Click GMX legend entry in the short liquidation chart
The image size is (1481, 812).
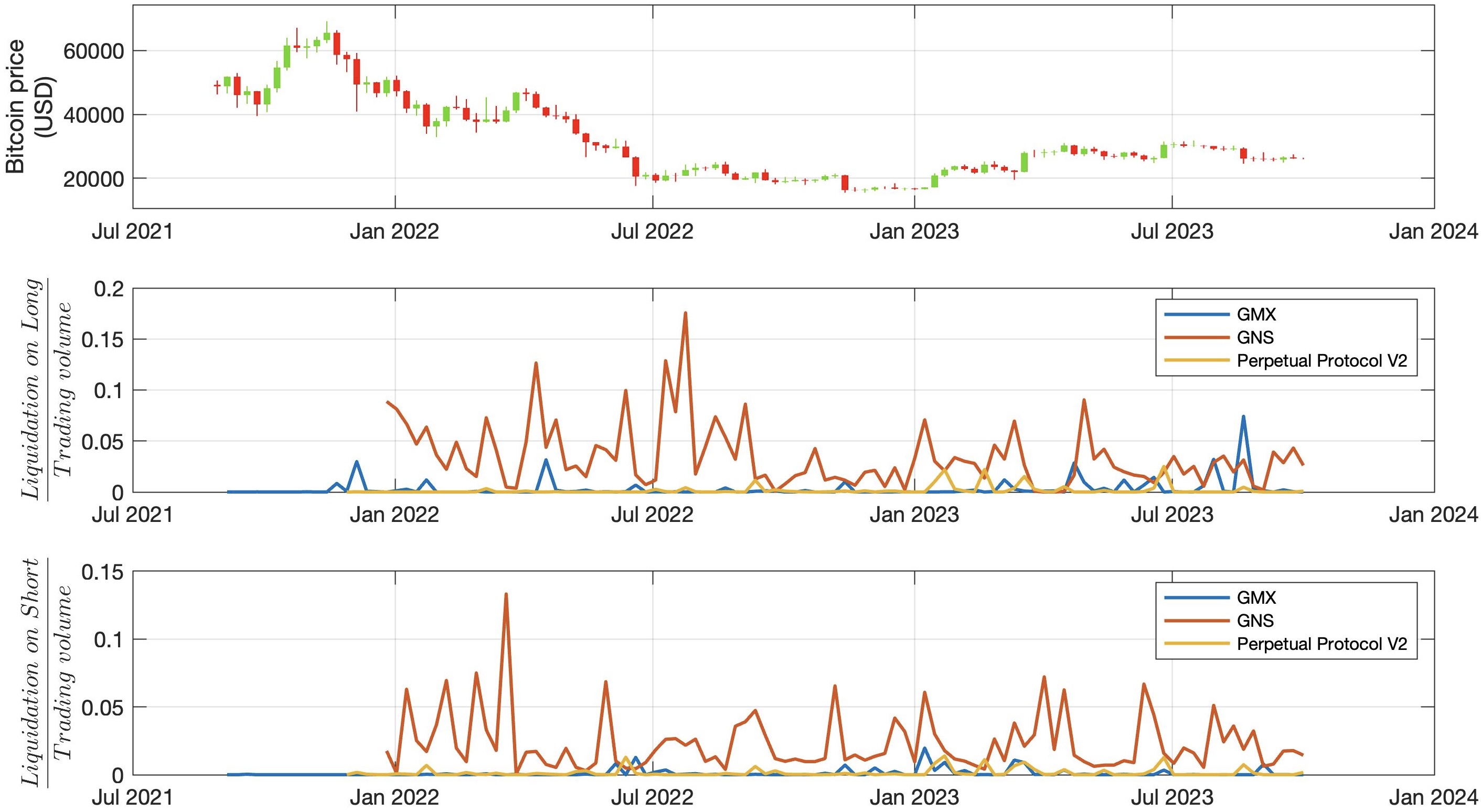[x=1256, y=597]
